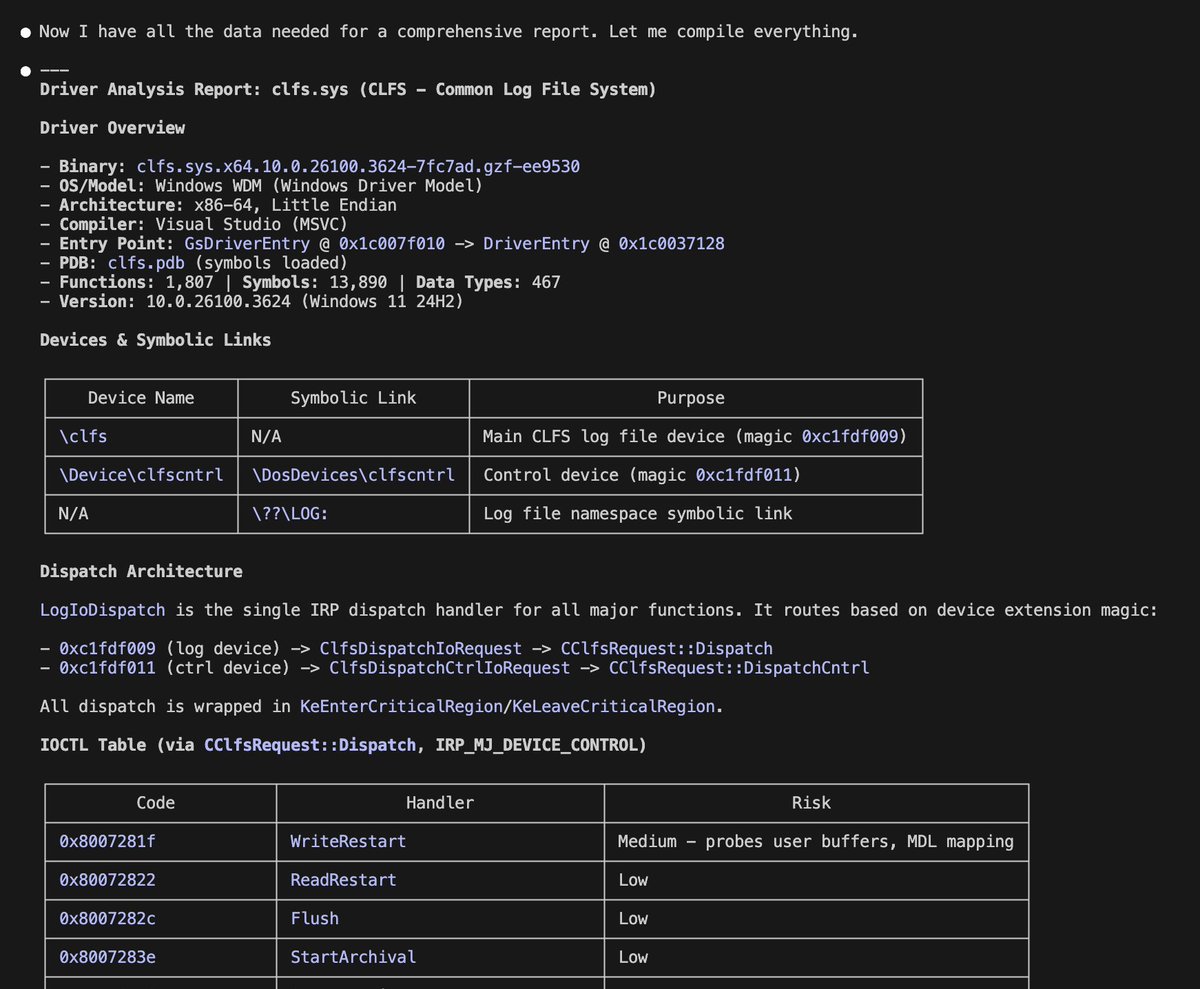Image resolution: width=1200 pixels, height=989 pixels.
Task: Select the IOCTL code 0x8007281f
Action: click(107, 841)
